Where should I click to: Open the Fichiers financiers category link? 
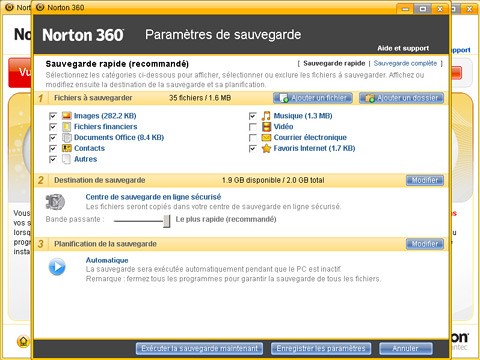(x=105, y=127)
